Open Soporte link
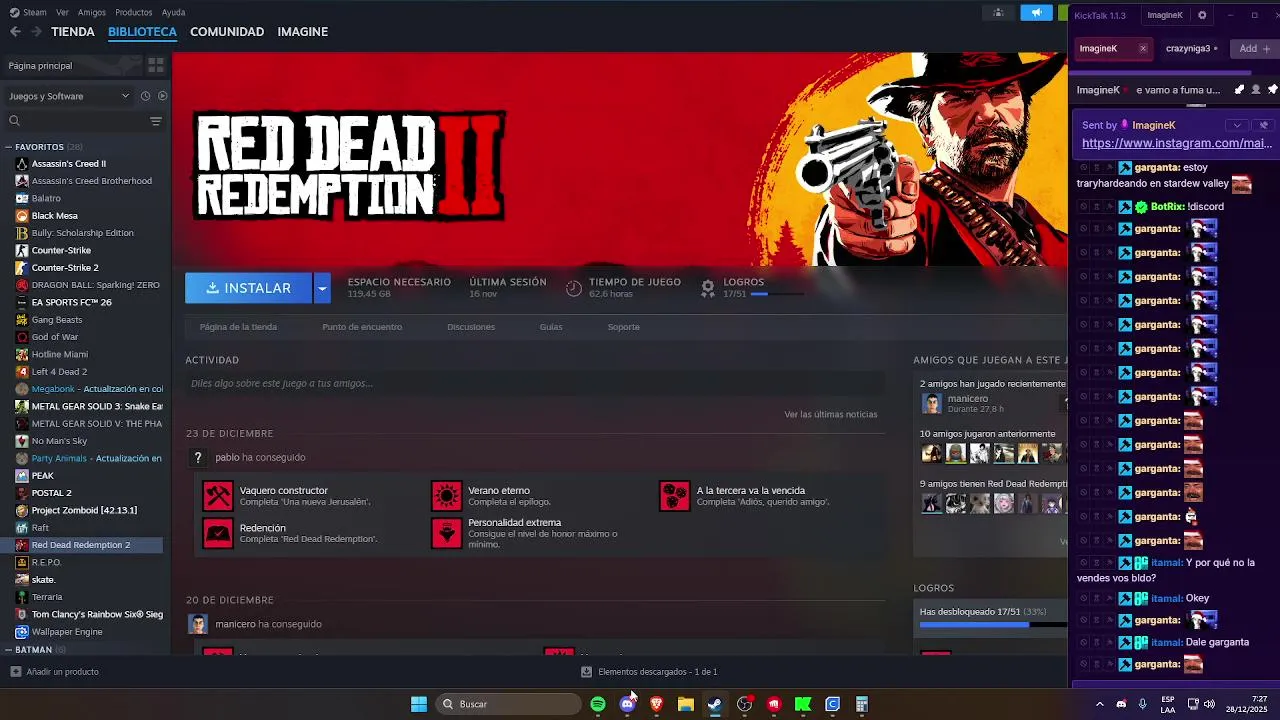 click(x=624, y=327)
